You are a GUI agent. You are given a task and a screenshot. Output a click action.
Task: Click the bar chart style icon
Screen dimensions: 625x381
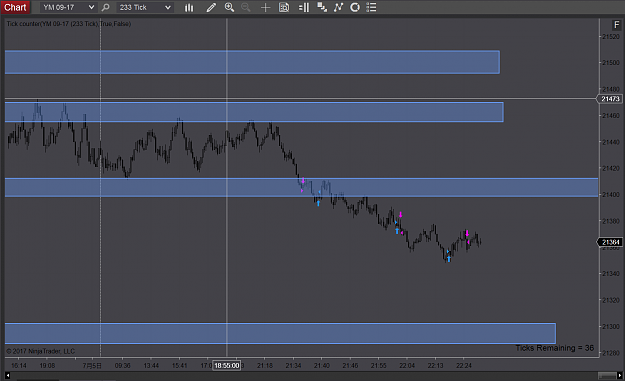[189, 7]
